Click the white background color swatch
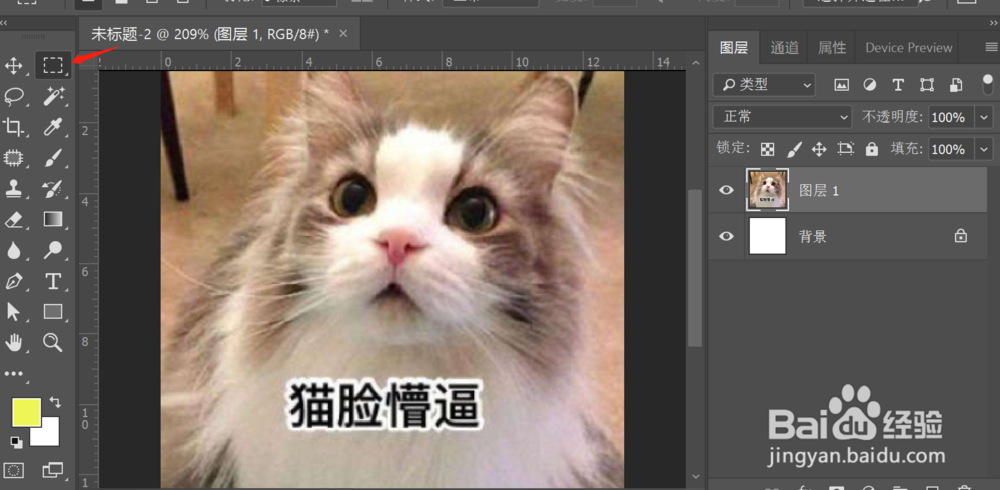The width and height of the screenshot is (1000, 490). [x=48, y=434]
